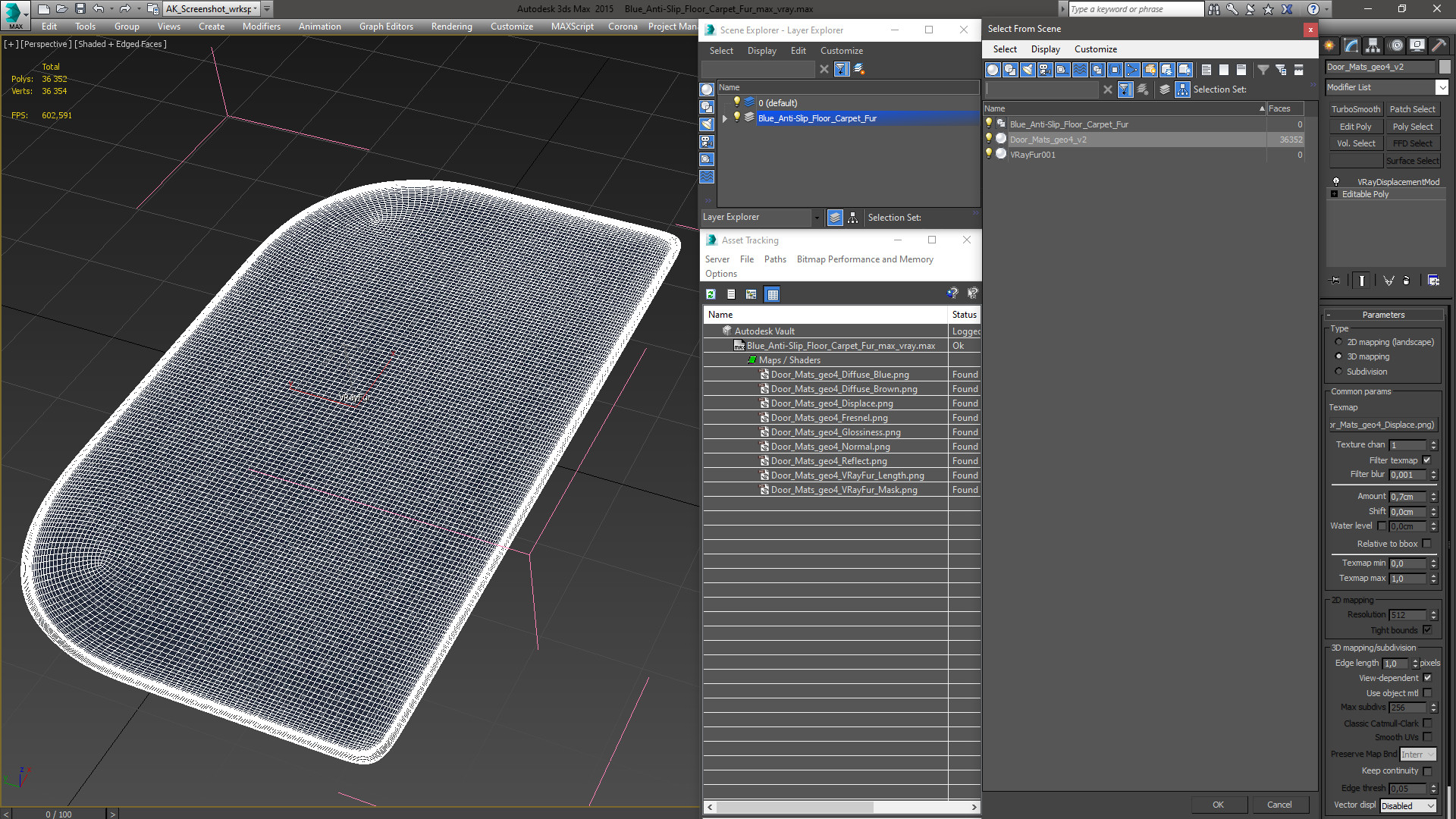Select 2D mapping (landscape) radio button
1456x819 pixels.
click(x=1338, y=342)
